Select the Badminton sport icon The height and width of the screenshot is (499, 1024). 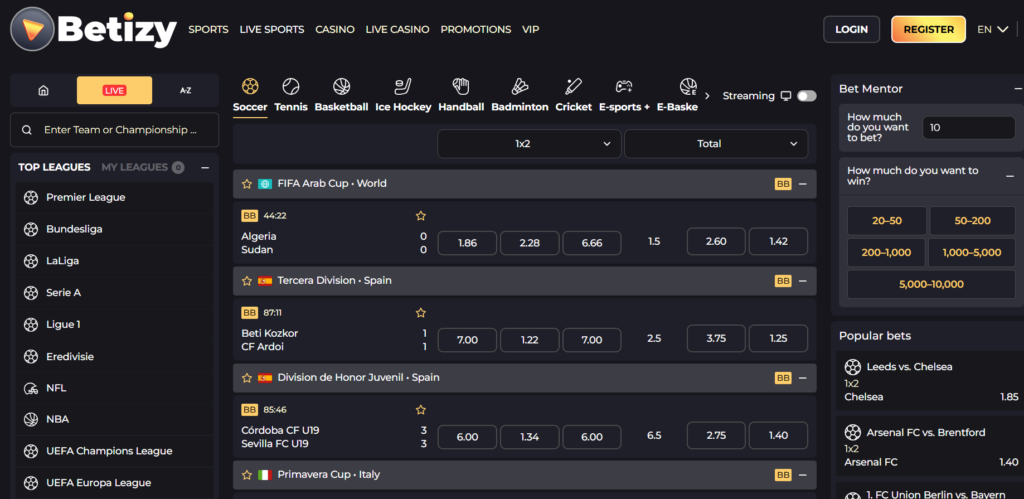(x=520, y=86)
